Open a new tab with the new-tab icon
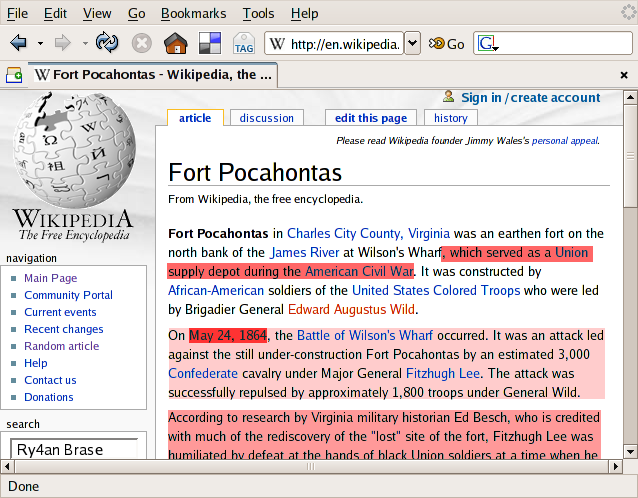 pyautogui.click(x=14, y=75)
